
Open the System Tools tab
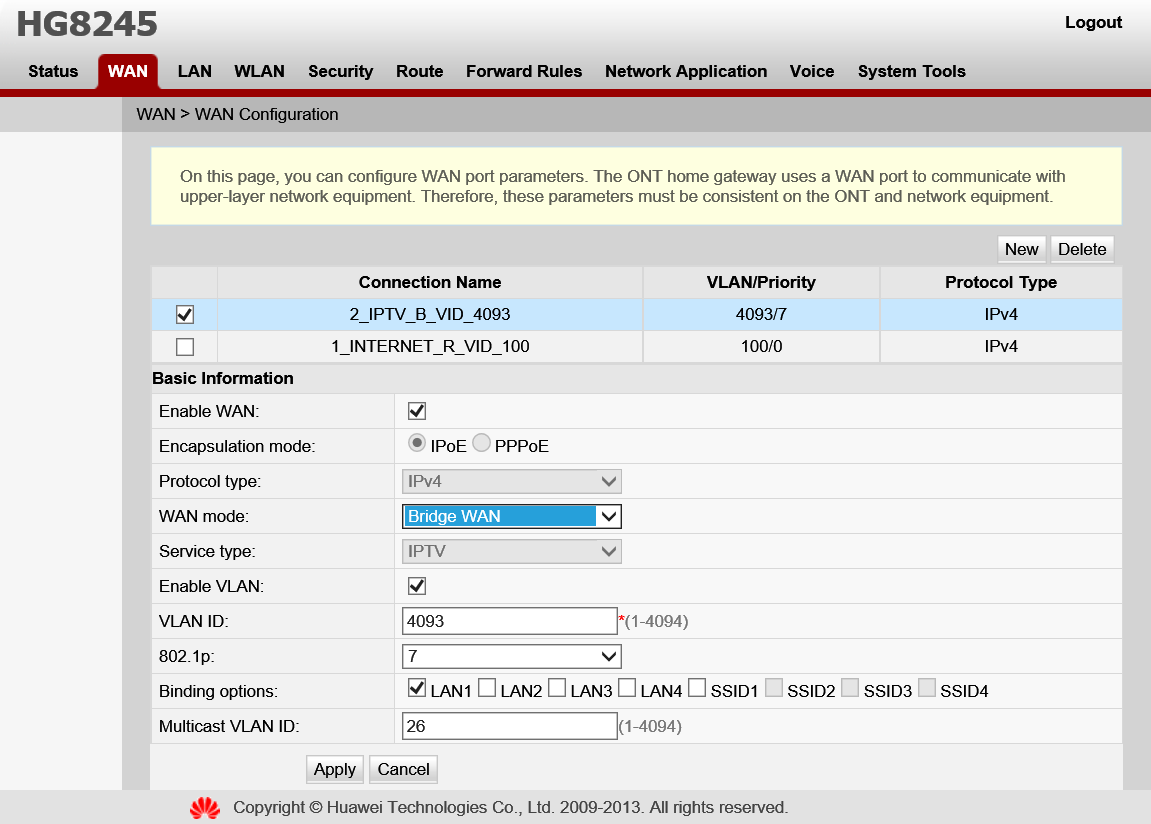point(911,71)
